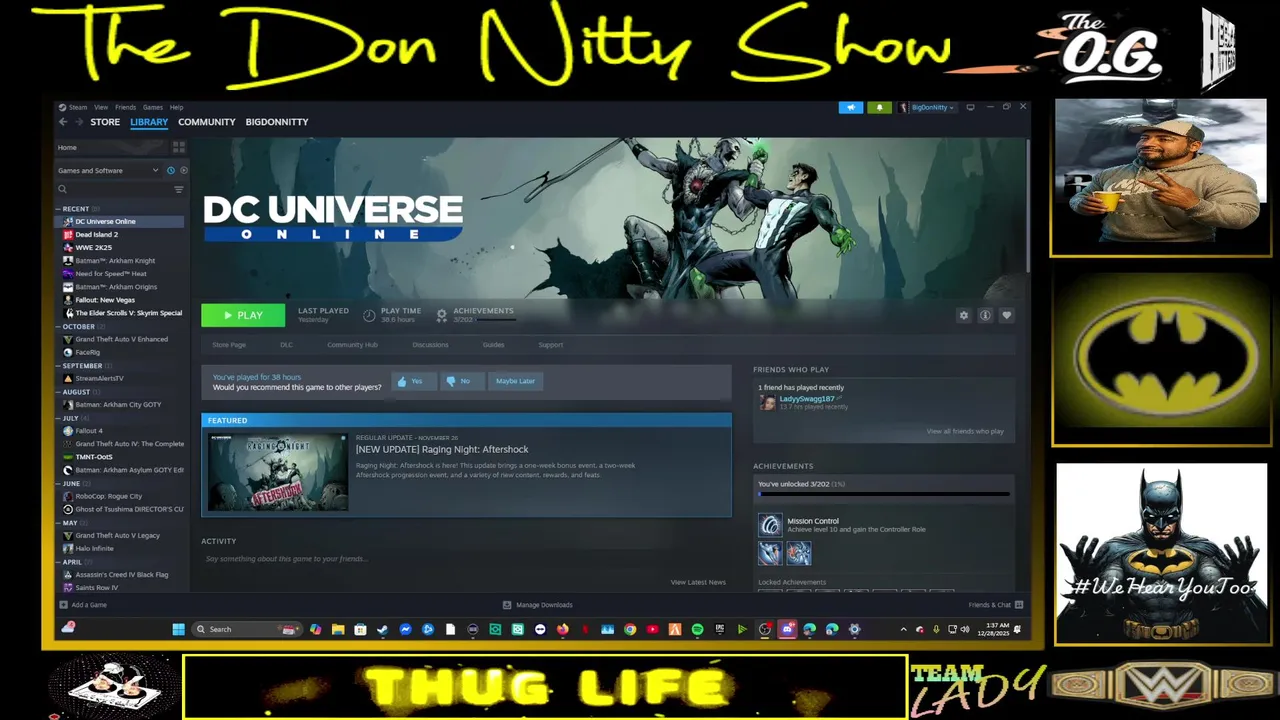Image resolution: width=1280 pixels, height=720 pixels.
Task: Open Windows Start button
Action: (178, 630)
